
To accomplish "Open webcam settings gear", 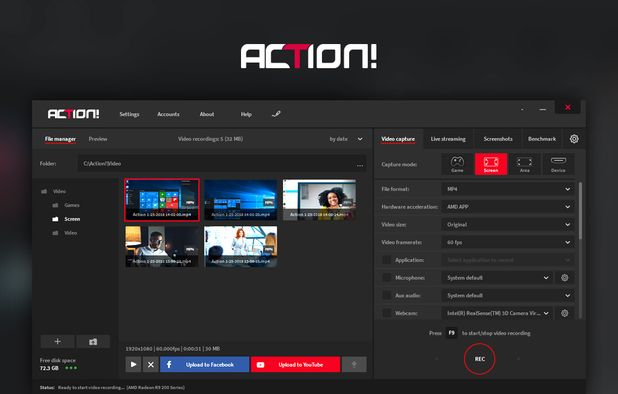I will click(x=564, y=313).
